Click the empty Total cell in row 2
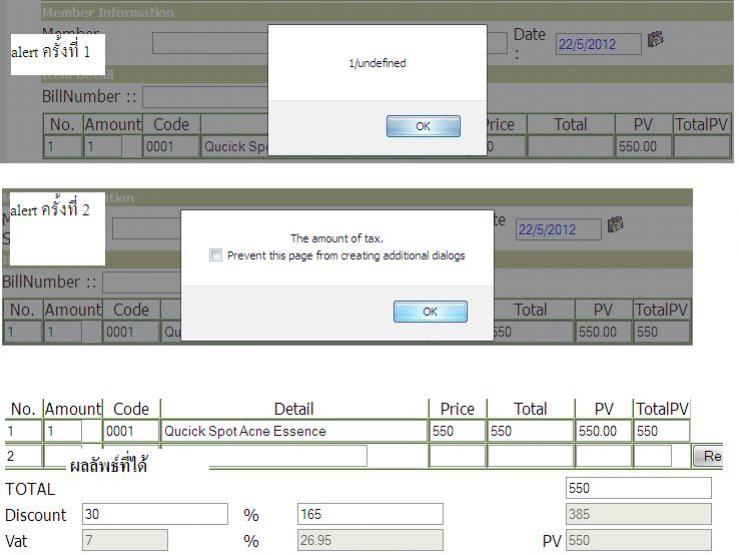Image resolution: width=739 pixels, height=555 pixels. (x=530, y=456)
